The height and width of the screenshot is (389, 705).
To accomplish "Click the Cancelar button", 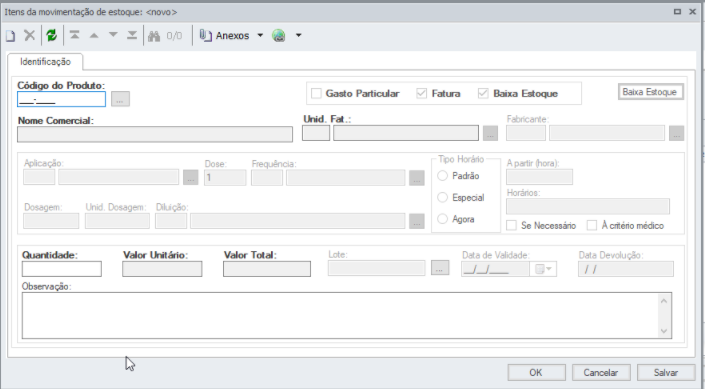I will pos(601,373).
